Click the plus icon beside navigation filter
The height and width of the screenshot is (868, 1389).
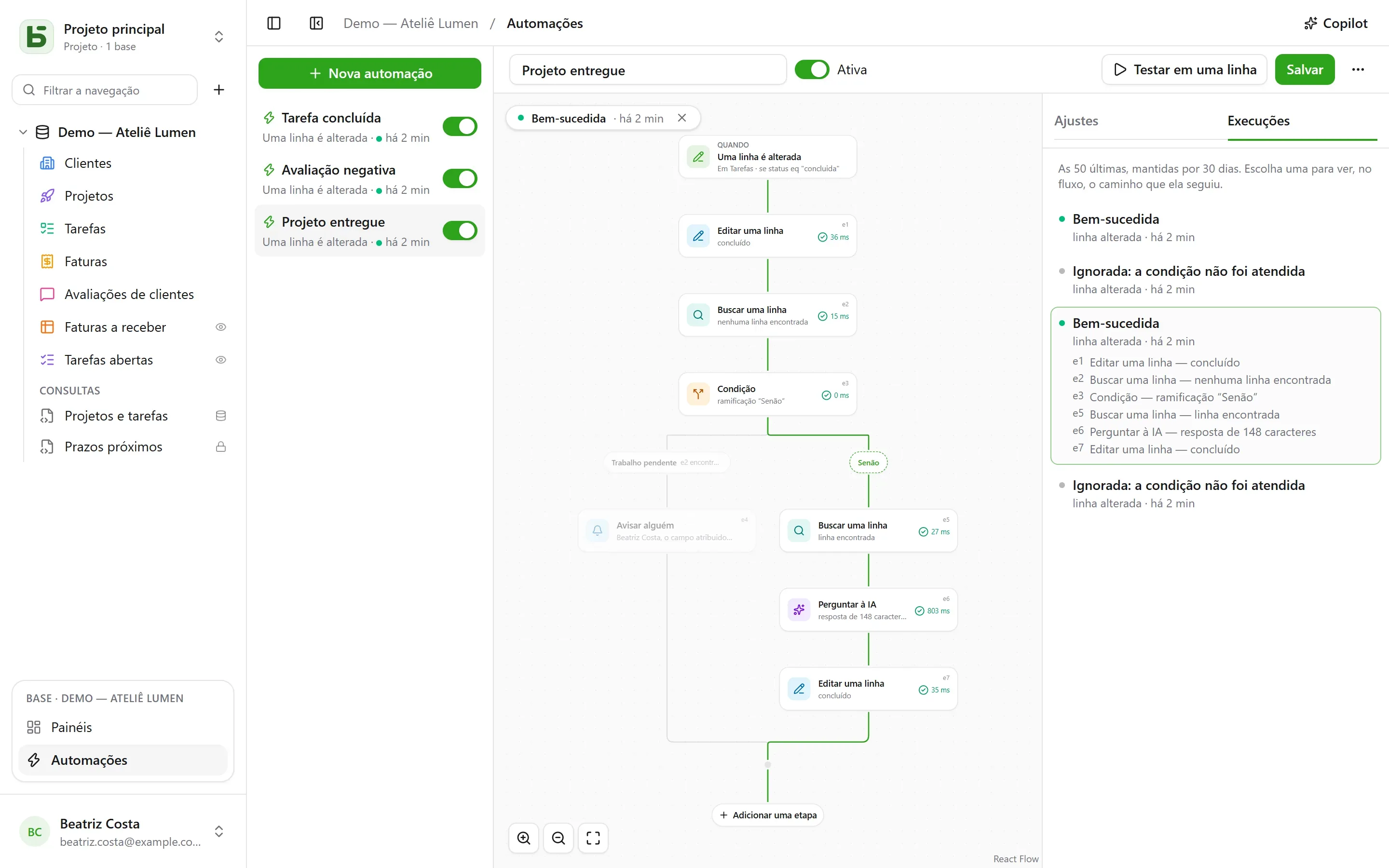218,90
